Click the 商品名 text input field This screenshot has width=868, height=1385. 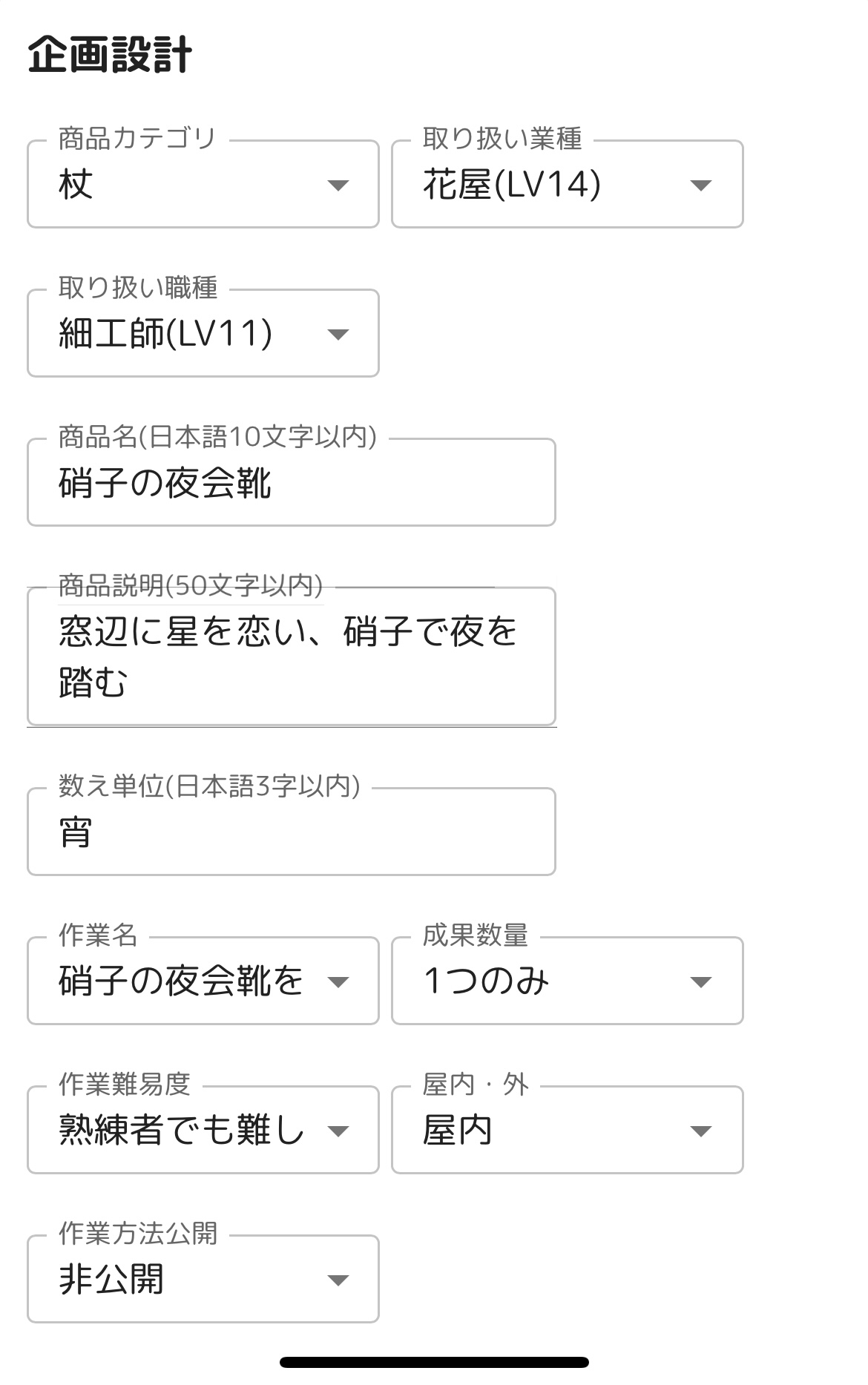(x=291, y=483)
